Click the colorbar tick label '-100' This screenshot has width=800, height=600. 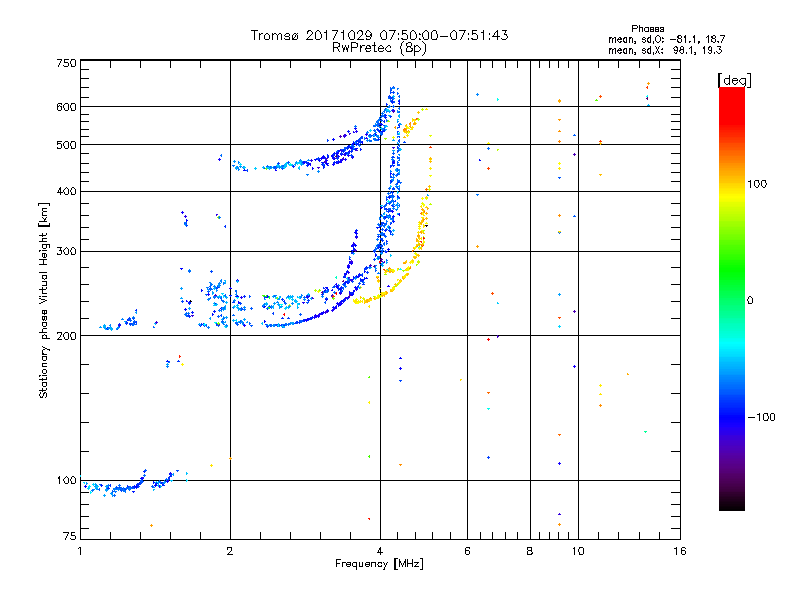point(761,417)
